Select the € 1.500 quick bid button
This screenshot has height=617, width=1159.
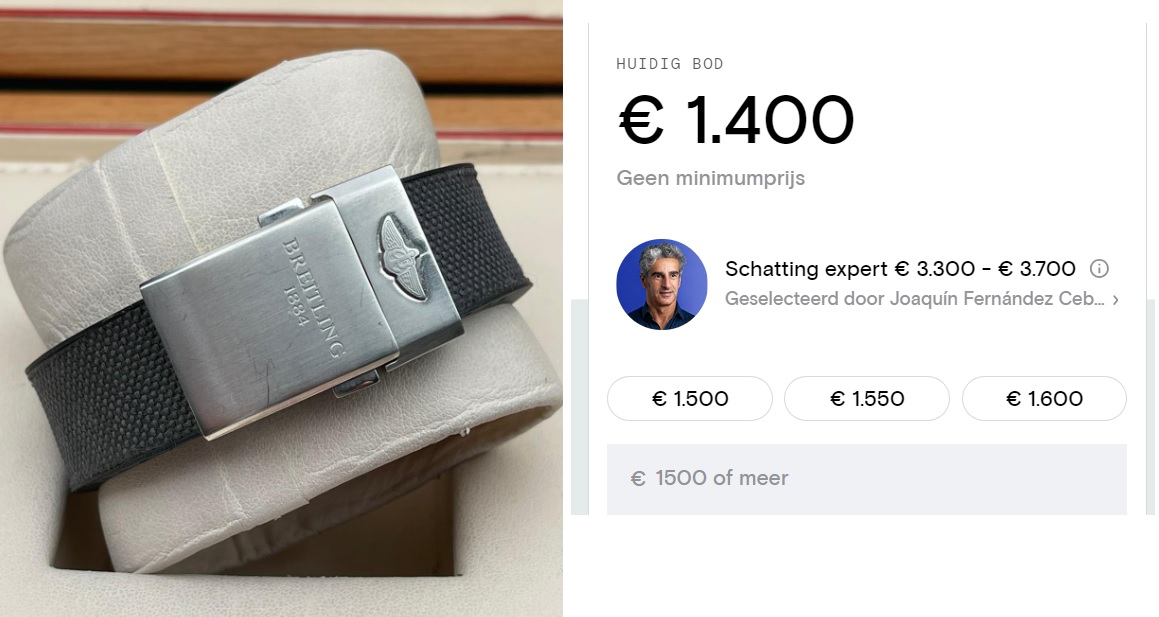coord(690,398)
